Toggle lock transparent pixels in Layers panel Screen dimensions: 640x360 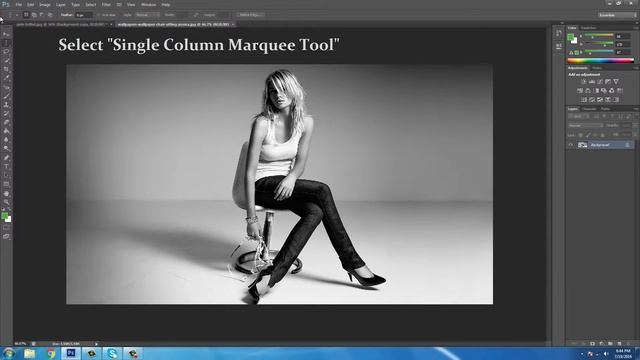pos(581,135)
